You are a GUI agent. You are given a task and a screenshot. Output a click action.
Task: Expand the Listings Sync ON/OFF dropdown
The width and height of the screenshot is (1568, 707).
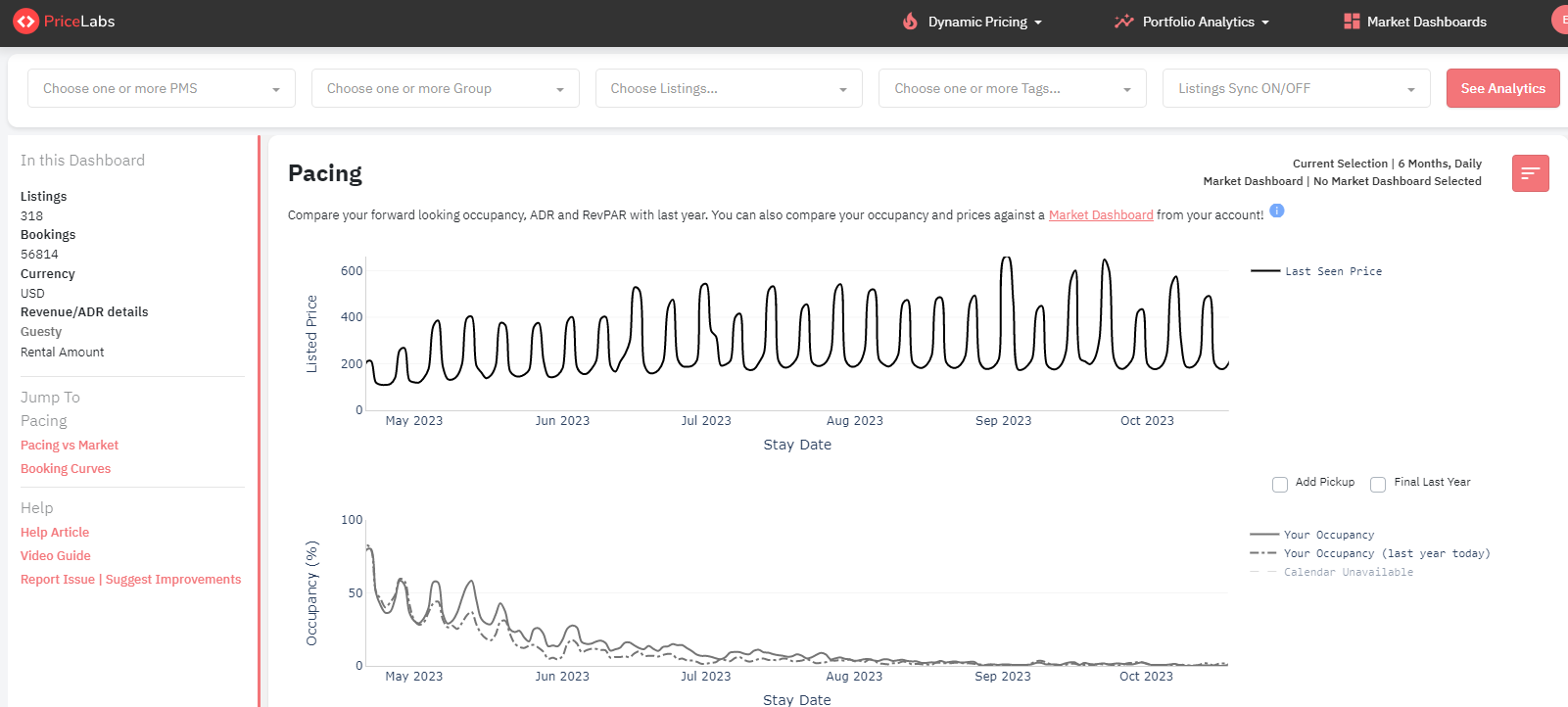(1297, 88)
